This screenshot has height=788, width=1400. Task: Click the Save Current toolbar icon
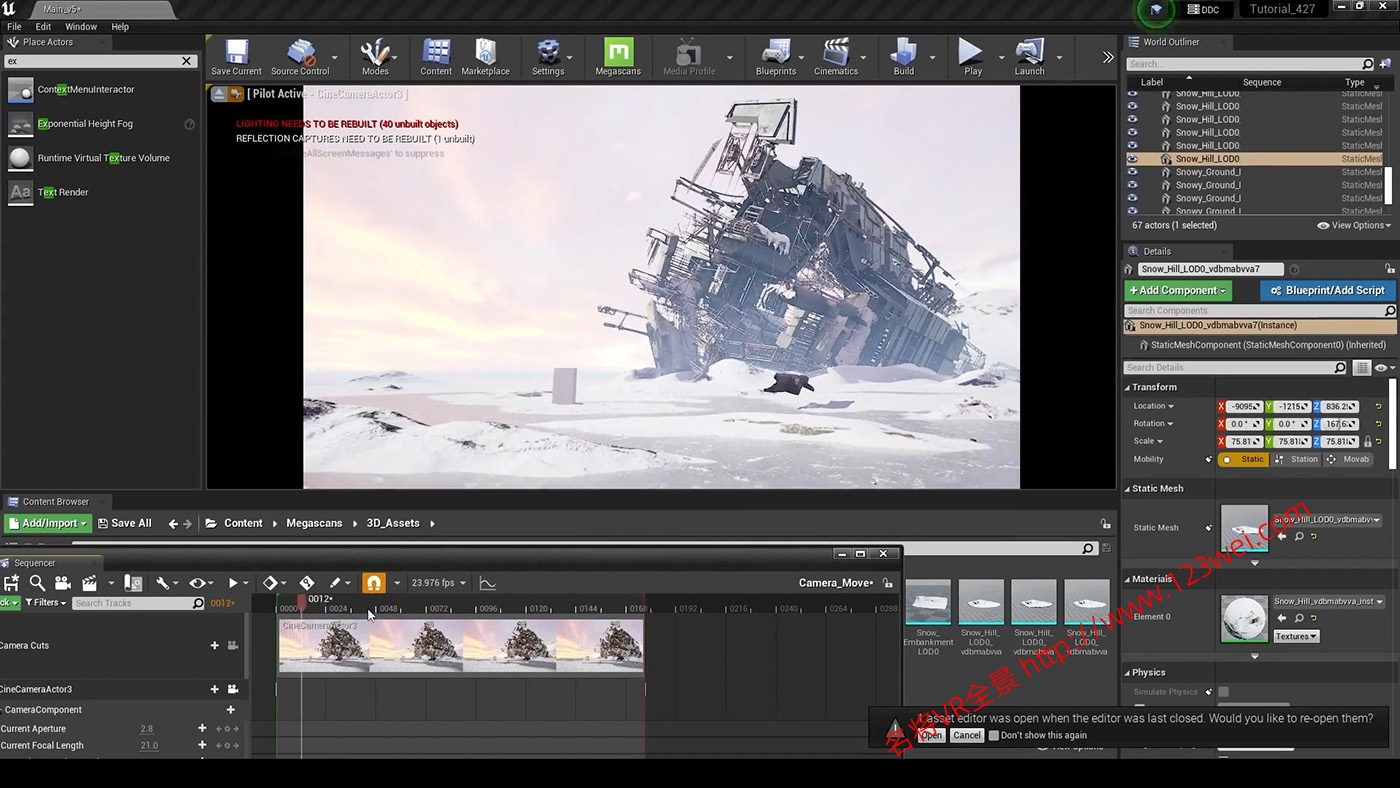236,57
